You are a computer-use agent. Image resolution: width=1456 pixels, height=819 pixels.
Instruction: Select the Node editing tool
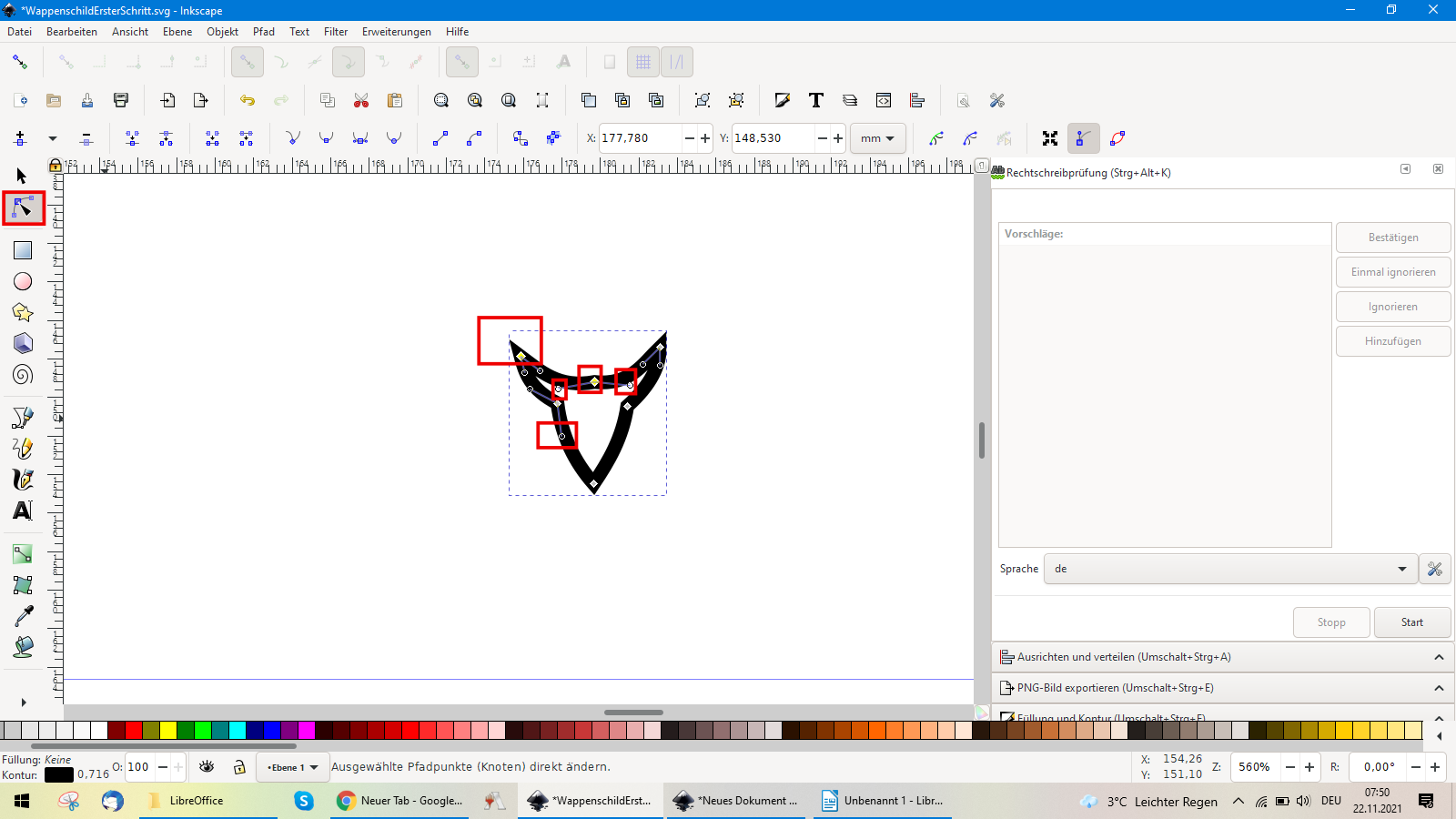pyautogui.click(x=23, y=208)
